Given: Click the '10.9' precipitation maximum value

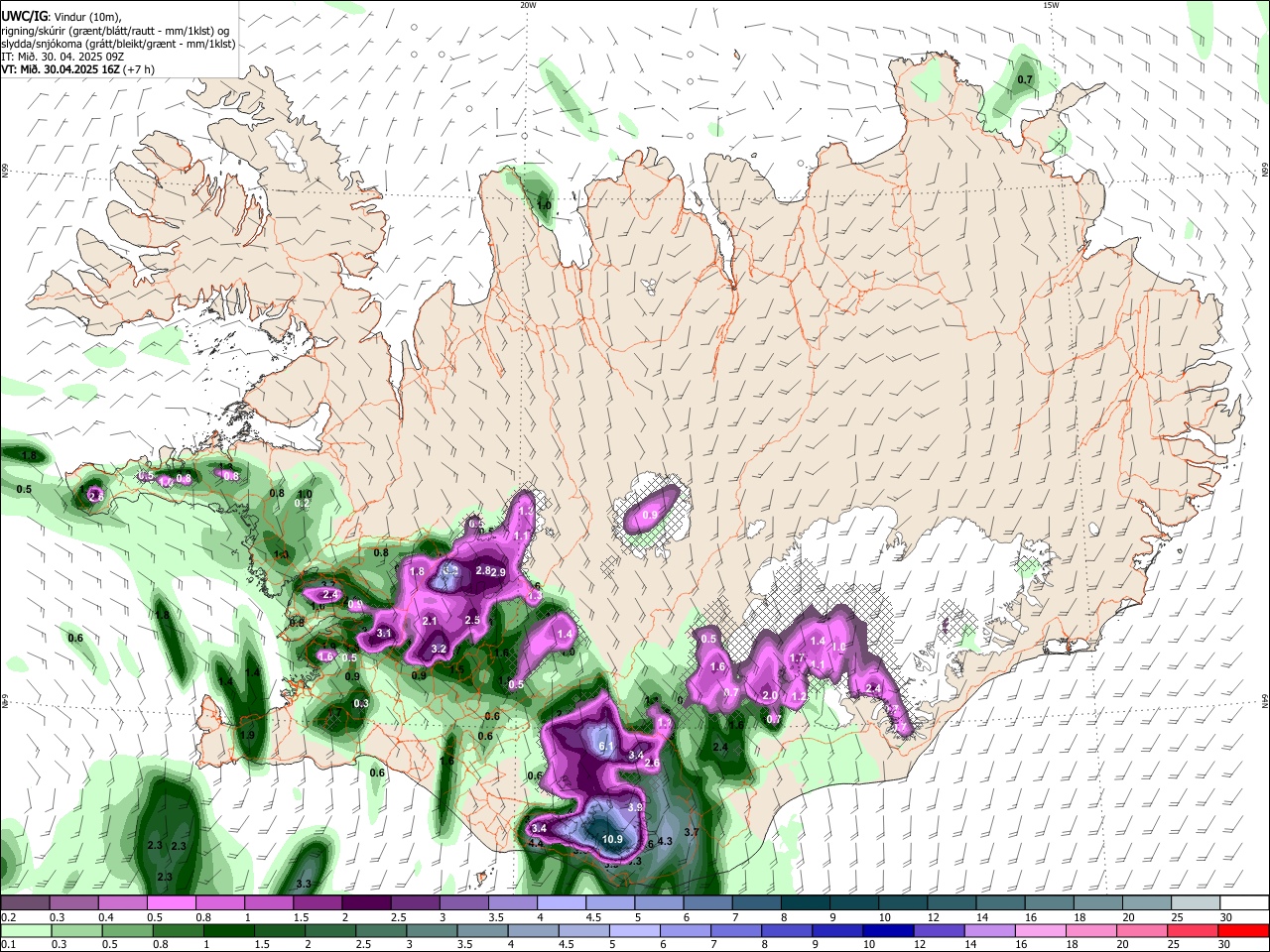Looking at the screenshot, I should pos(612,840).
